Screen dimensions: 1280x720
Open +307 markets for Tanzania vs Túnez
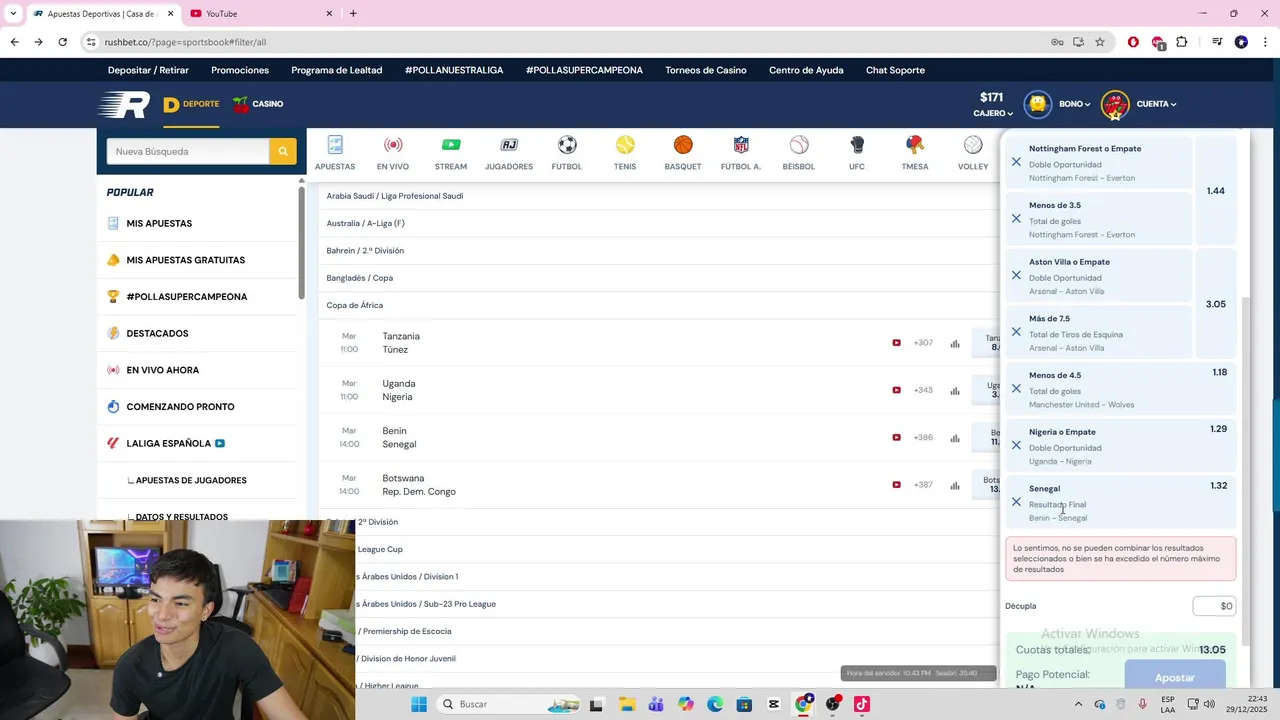[923, 343]
